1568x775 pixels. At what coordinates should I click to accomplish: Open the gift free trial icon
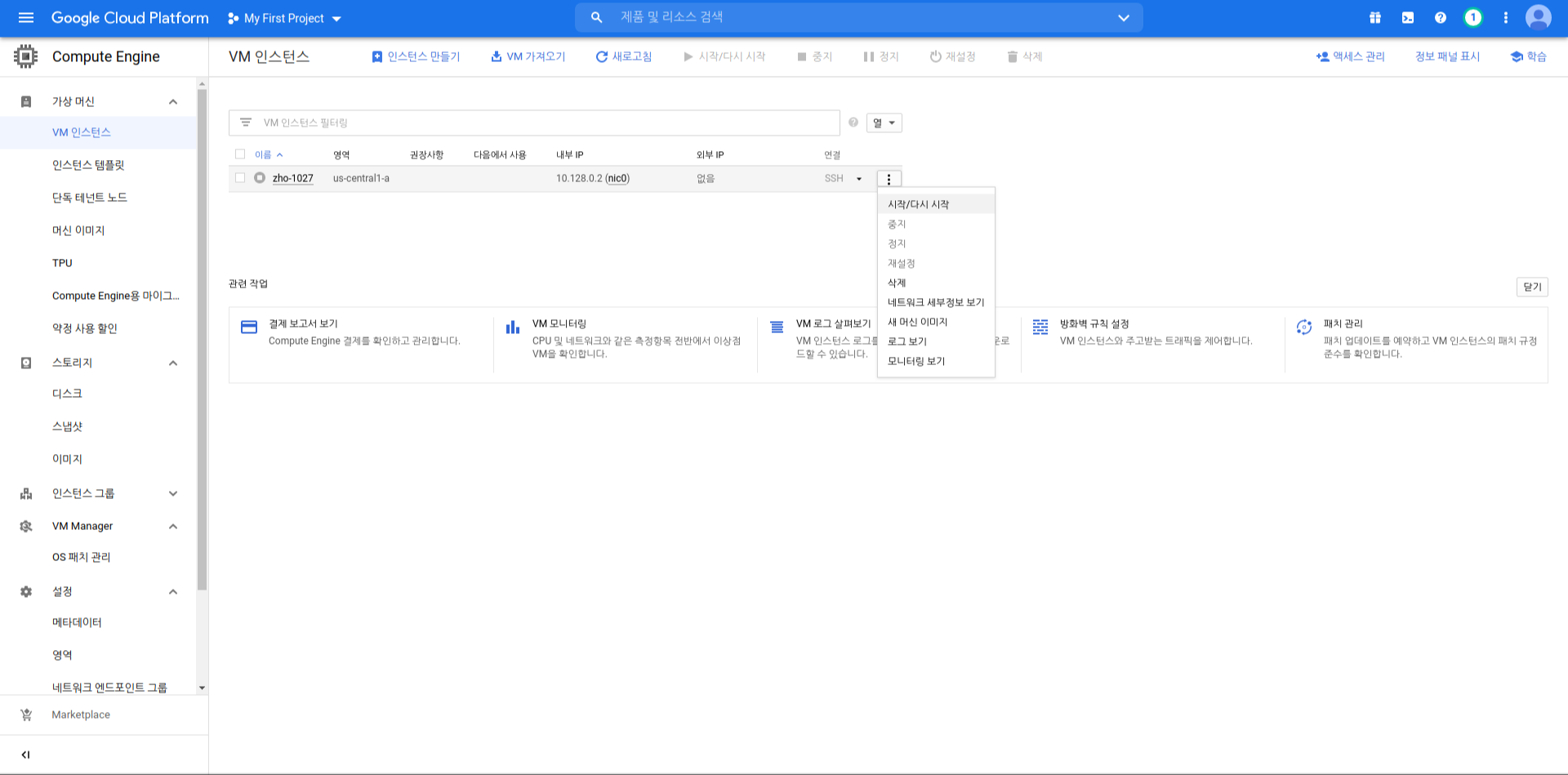tap(1375, 18)
